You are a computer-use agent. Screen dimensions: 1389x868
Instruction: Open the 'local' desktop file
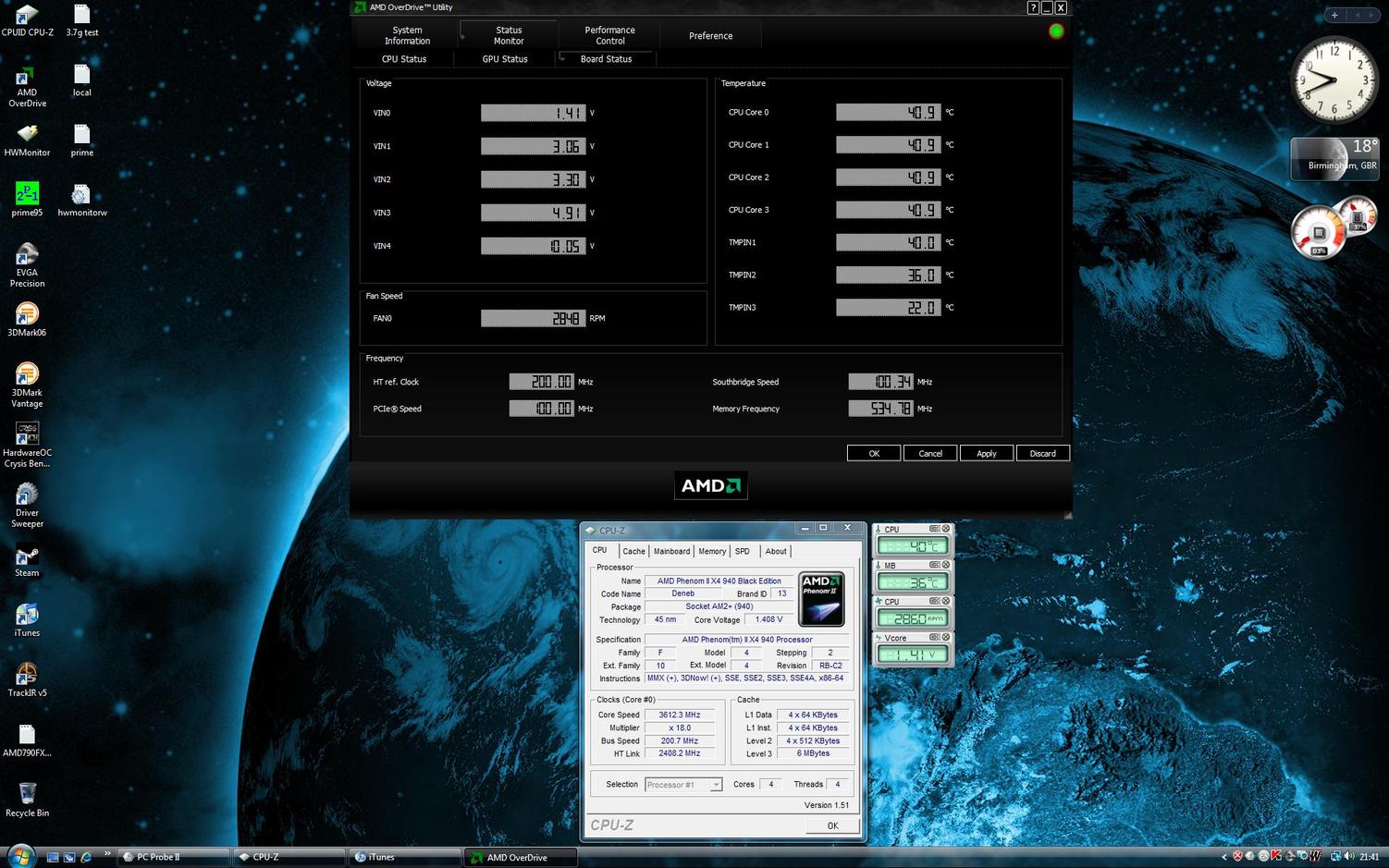click(81, 79)
